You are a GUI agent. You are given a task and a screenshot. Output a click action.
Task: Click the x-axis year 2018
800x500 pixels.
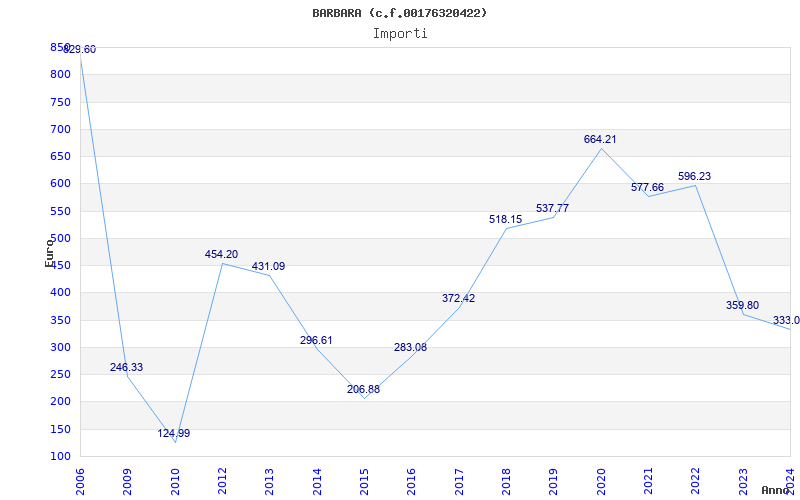(x=506, y=482)
